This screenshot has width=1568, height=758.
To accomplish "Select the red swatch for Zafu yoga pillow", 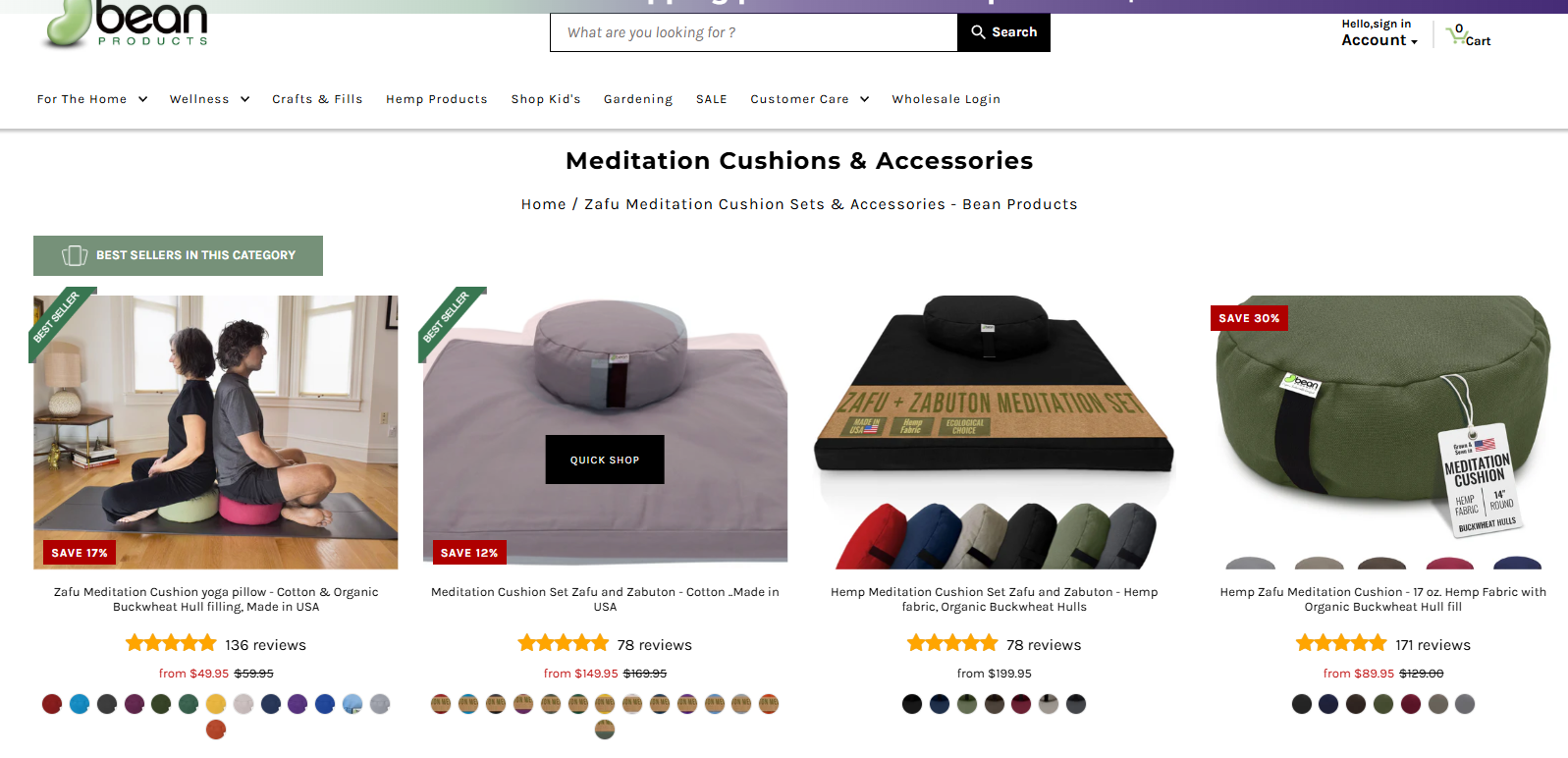I will (52, 703).
